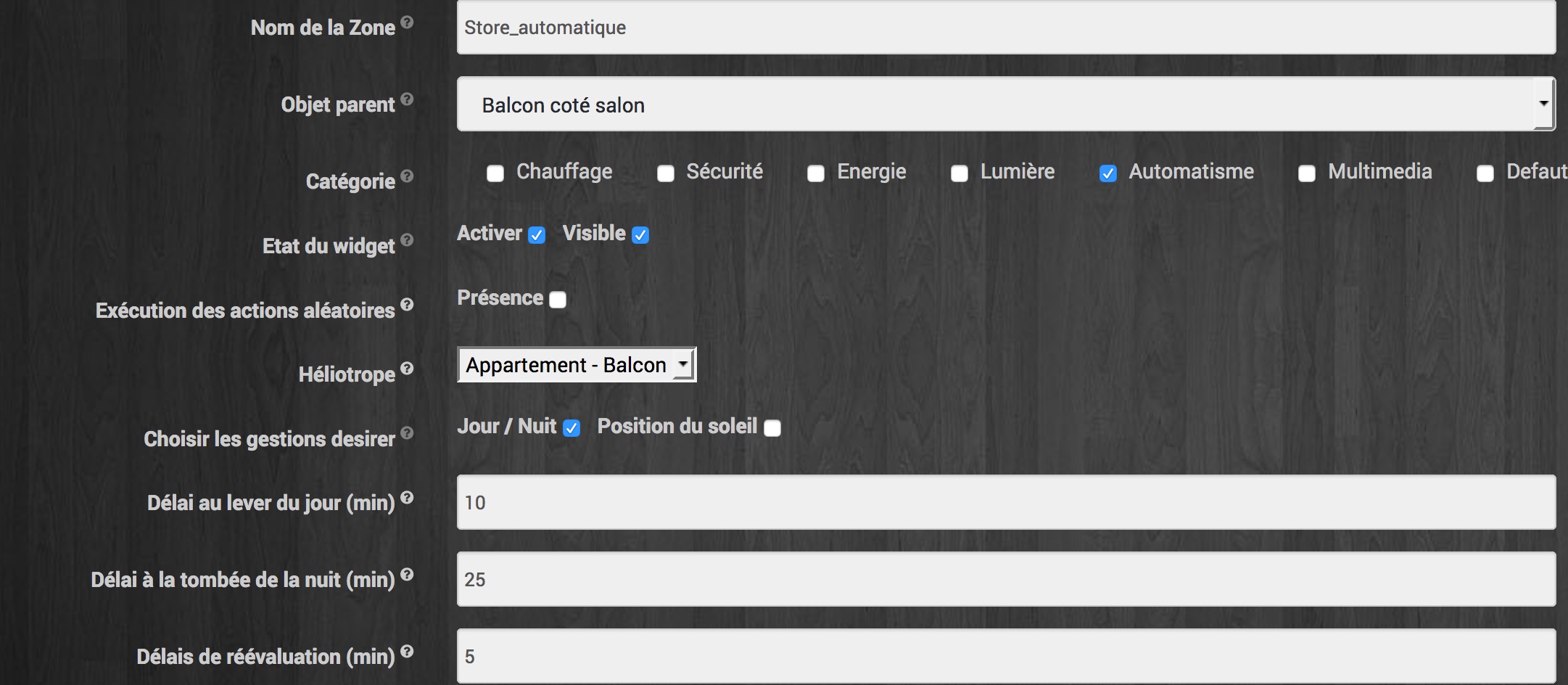Screen dimensions: 1568x685
Task: Click the Héliotrope label text
Action: click(347, 374)
